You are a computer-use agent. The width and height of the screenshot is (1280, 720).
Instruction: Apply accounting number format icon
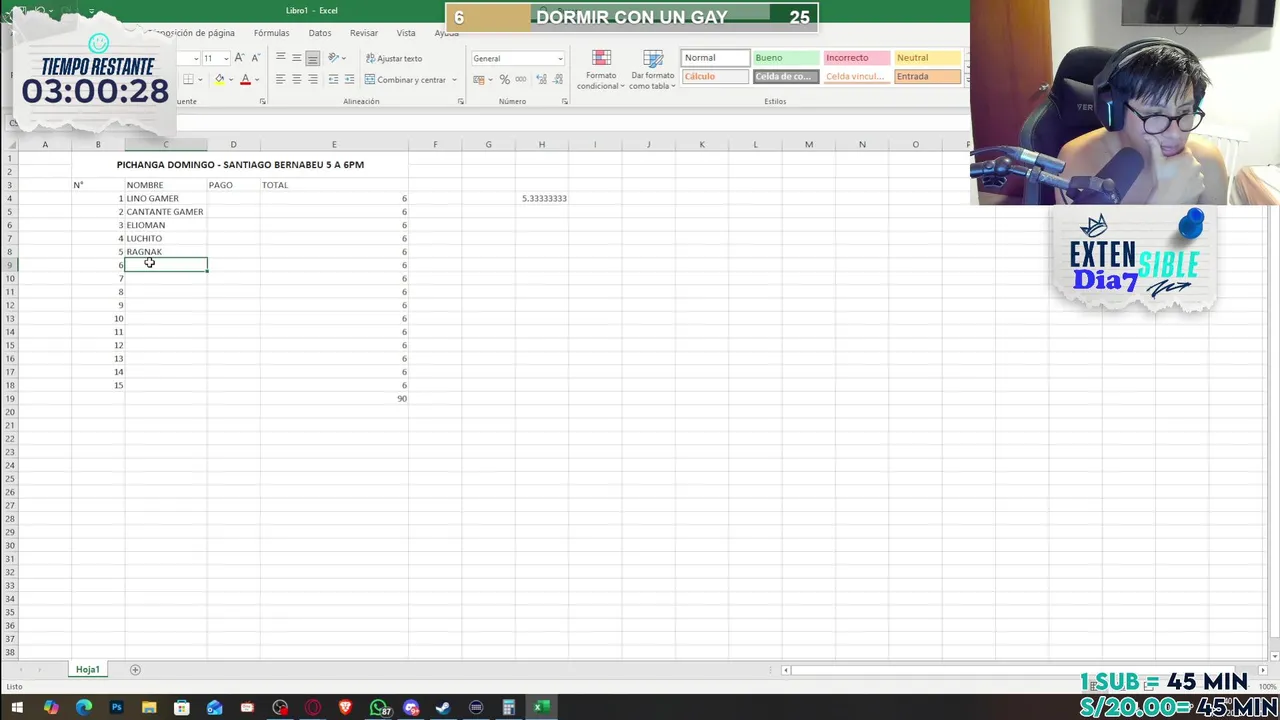tap(479, 80)
